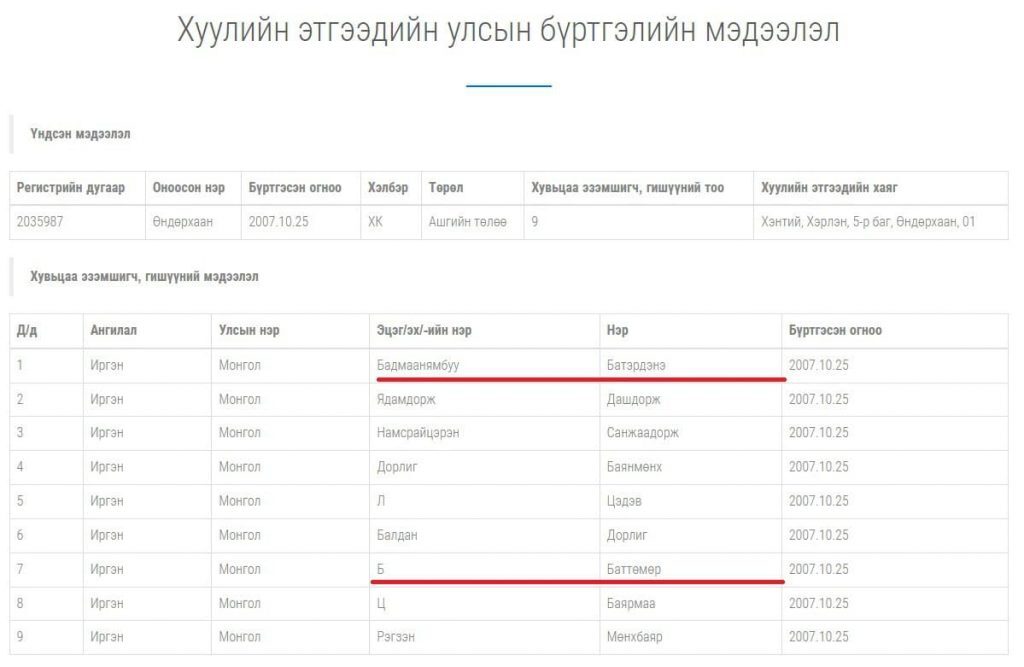Select 'Мөнхбаяр' in the last row
1024x667 pixels.
pos(634,637)
